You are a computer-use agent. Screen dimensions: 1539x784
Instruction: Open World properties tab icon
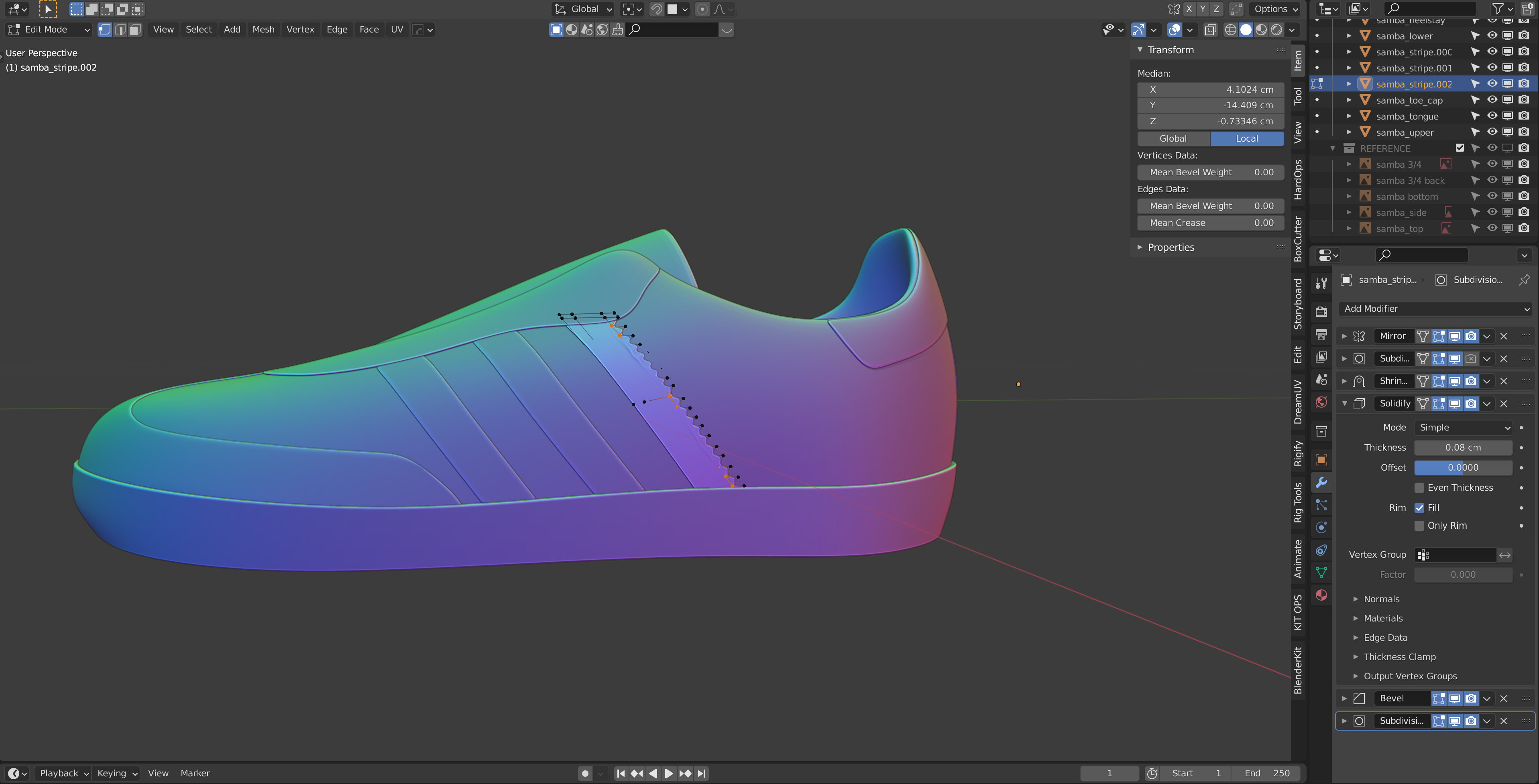tap(1321, 402)
